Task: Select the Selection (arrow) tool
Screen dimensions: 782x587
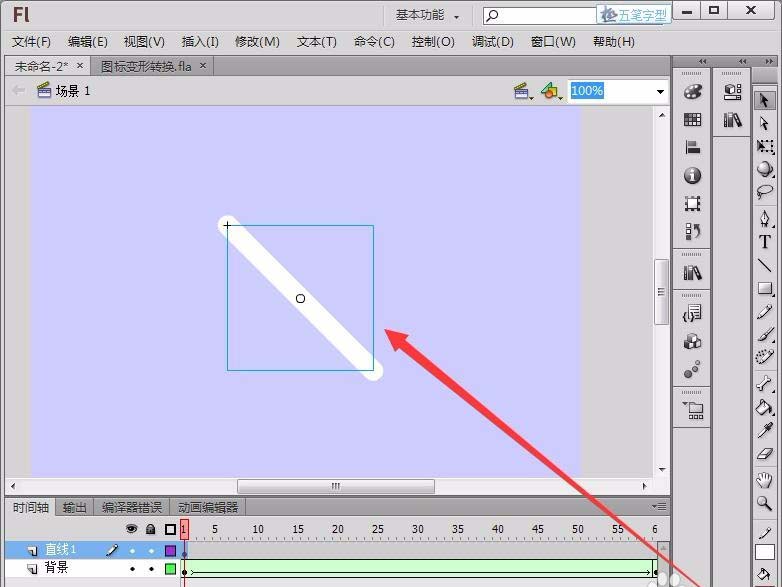Action: click(x=764, y=100)
